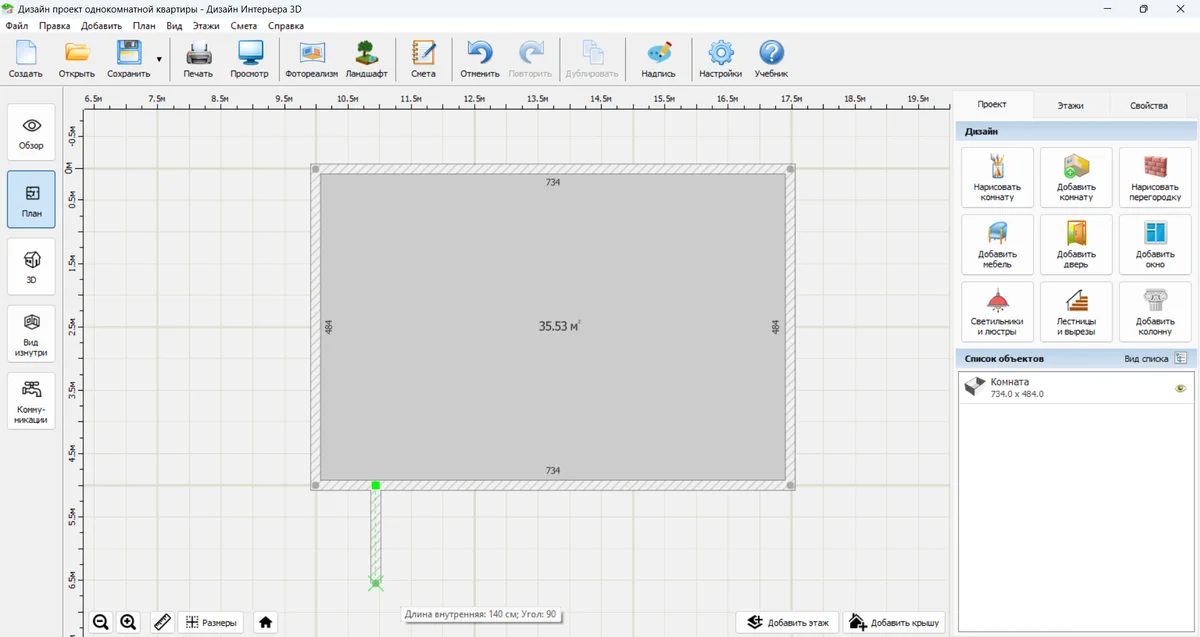Choose Добавить окно tool

point(1155,244)
